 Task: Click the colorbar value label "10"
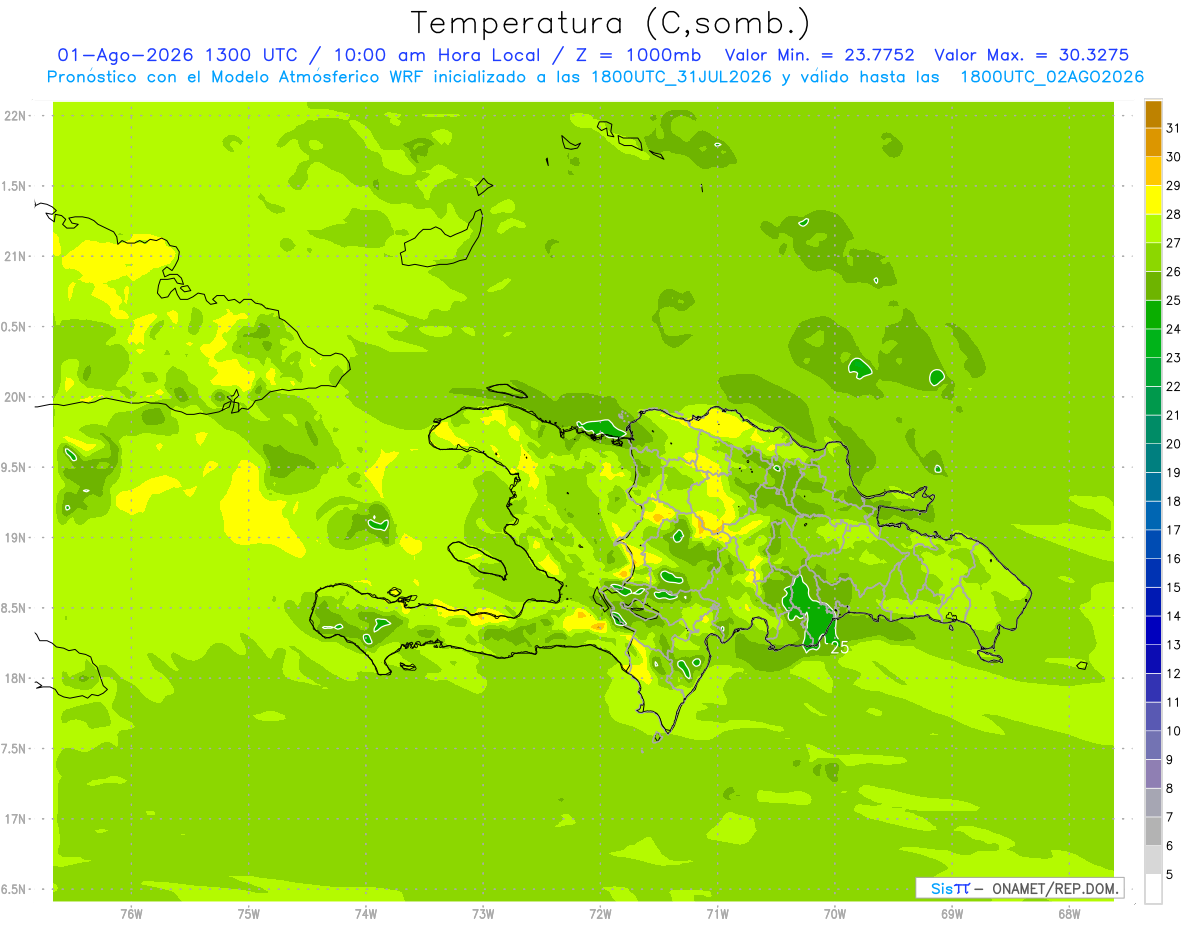pyautogui.click(x=1173, y=731)
